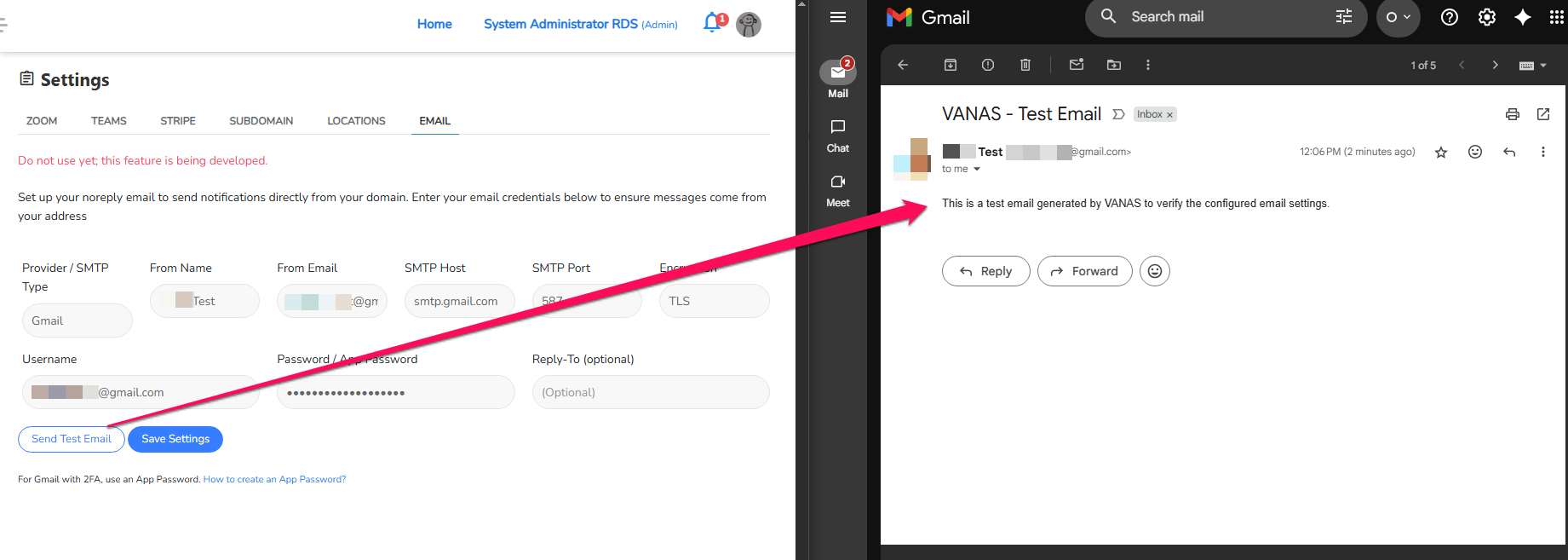This screenshot has width=1568, height=560.
Task: Switch to STRIPE settings tab
Action: (x=178, y=121)
